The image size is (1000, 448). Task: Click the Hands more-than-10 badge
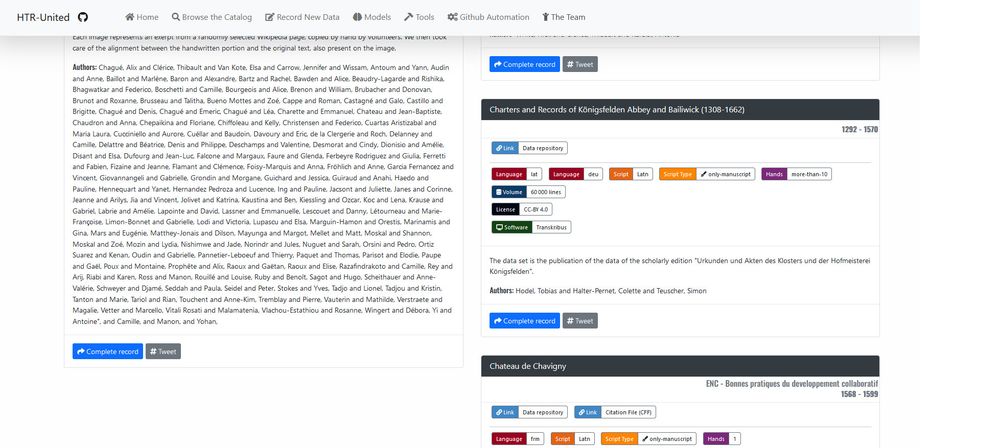click(x=797, y=174)
